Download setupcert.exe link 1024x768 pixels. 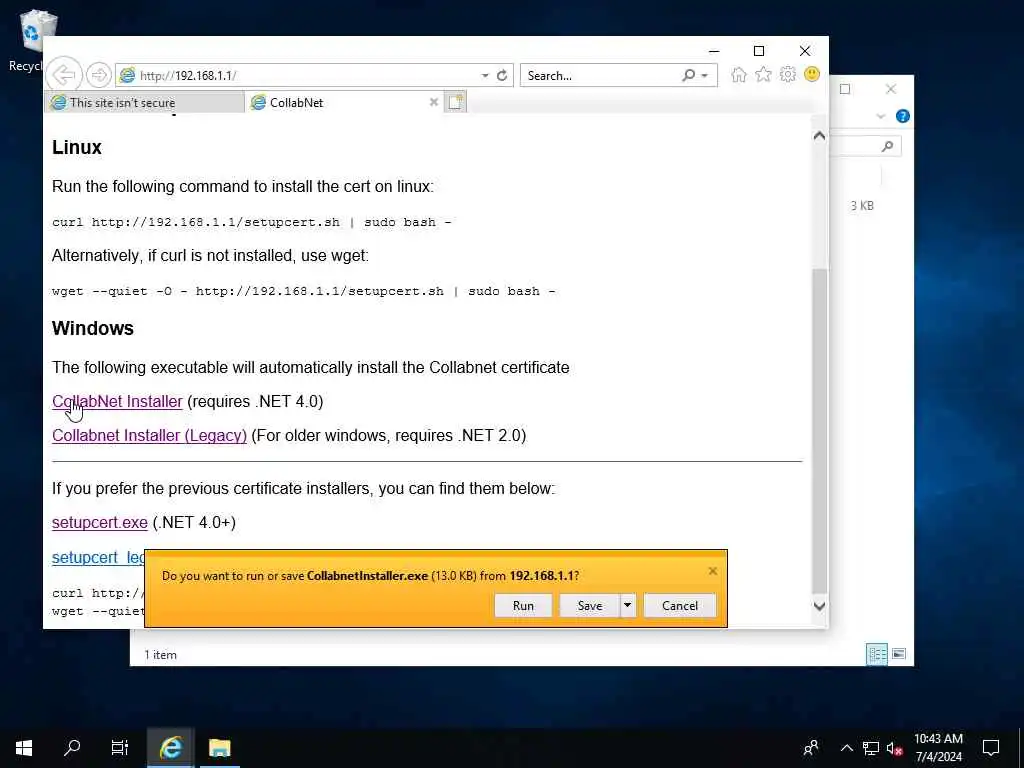(x=100, y=522)
